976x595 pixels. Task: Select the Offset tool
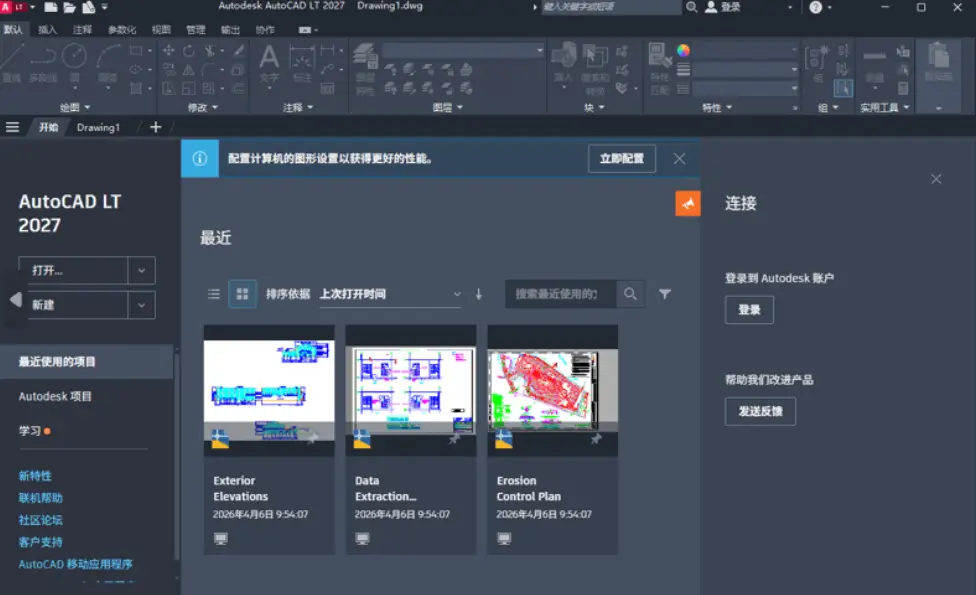tap(238, 88)
